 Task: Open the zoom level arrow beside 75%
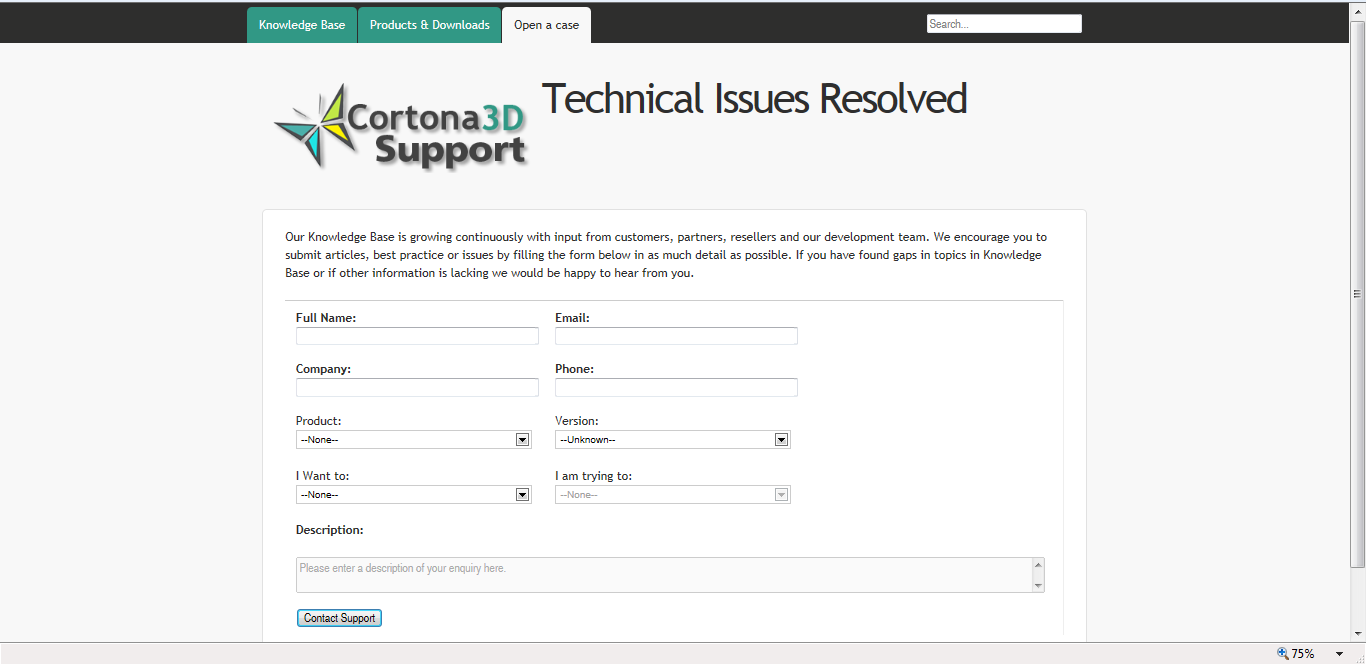1339,654
